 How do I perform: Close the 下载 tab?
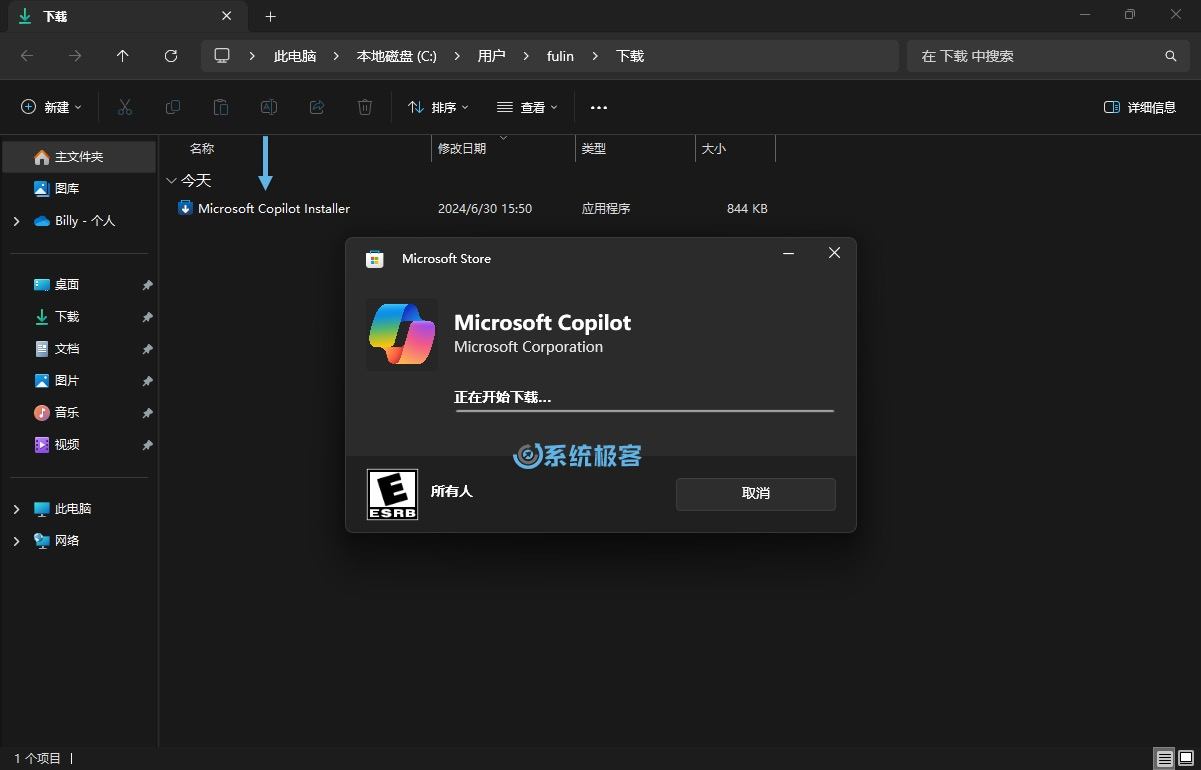227,16
